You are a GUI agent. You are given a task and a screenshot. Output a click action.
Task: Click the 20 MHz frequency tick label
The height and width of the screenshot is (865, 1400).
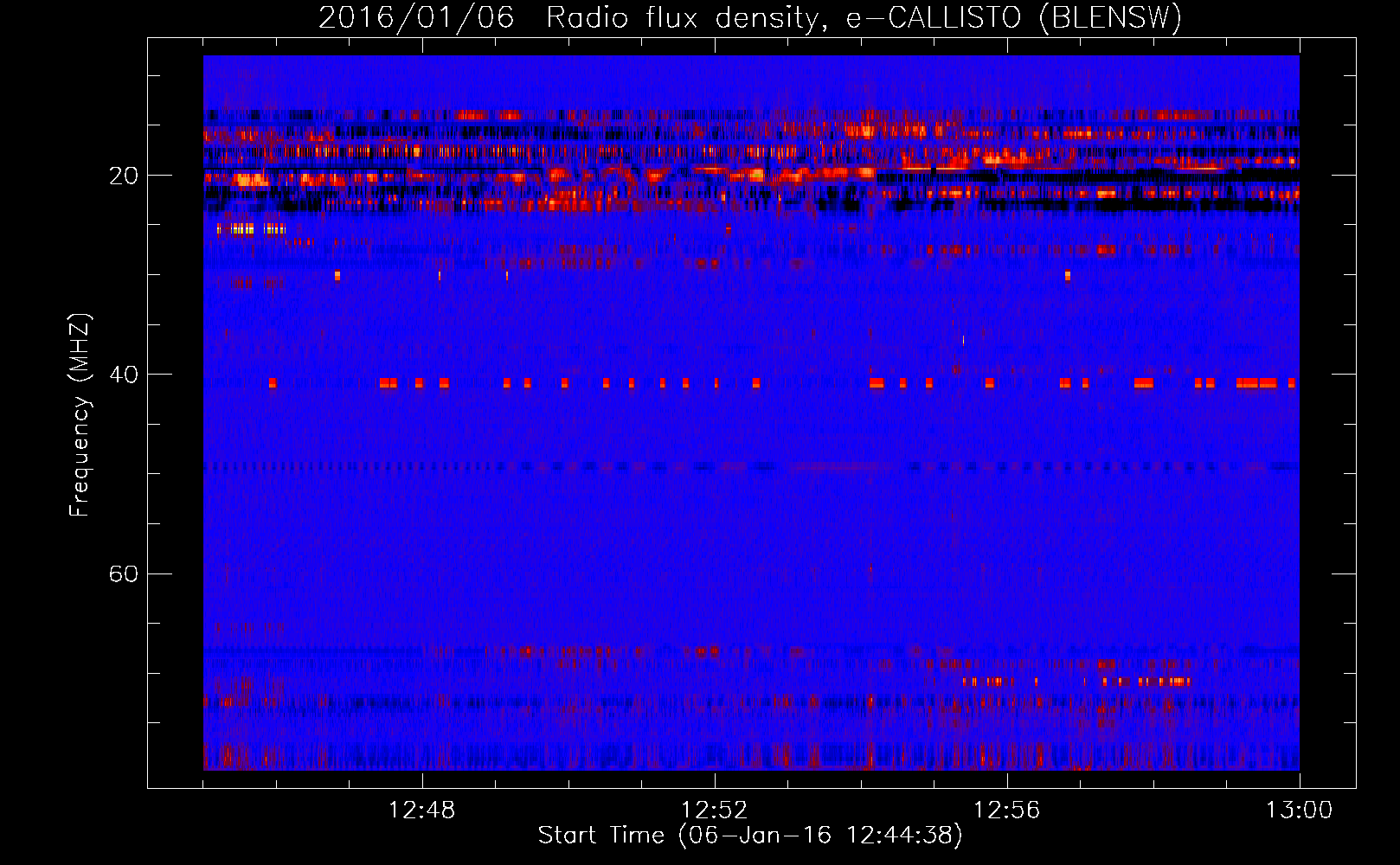(123, 176)
